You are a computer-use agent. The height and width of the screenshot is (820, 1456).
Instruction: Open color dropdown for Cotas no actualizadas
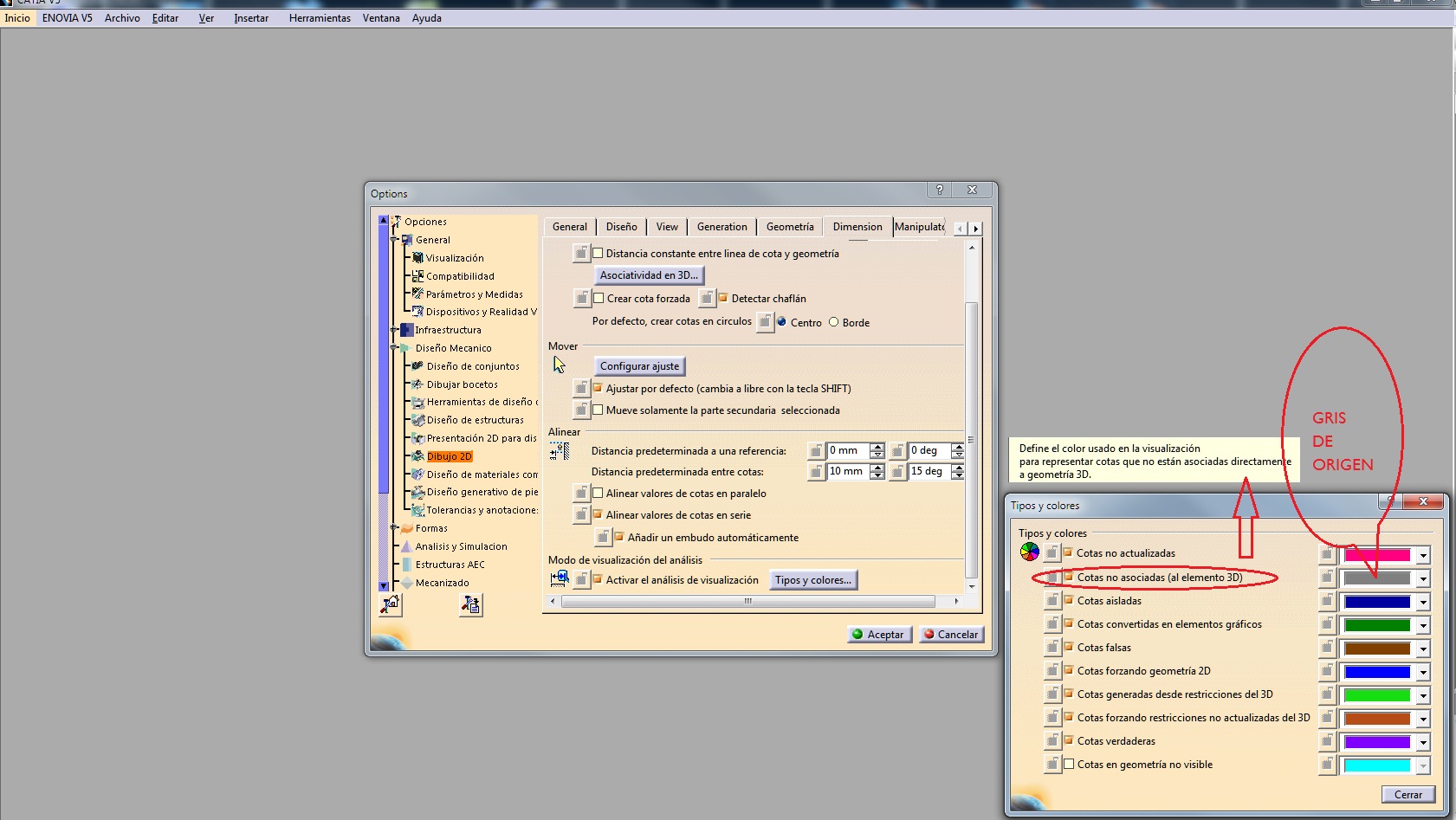click(x=1422, y=555)
